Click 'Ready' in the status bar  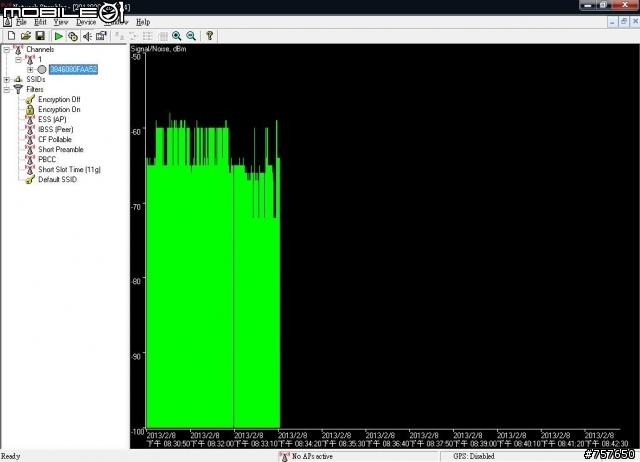(x=11, y=456)
